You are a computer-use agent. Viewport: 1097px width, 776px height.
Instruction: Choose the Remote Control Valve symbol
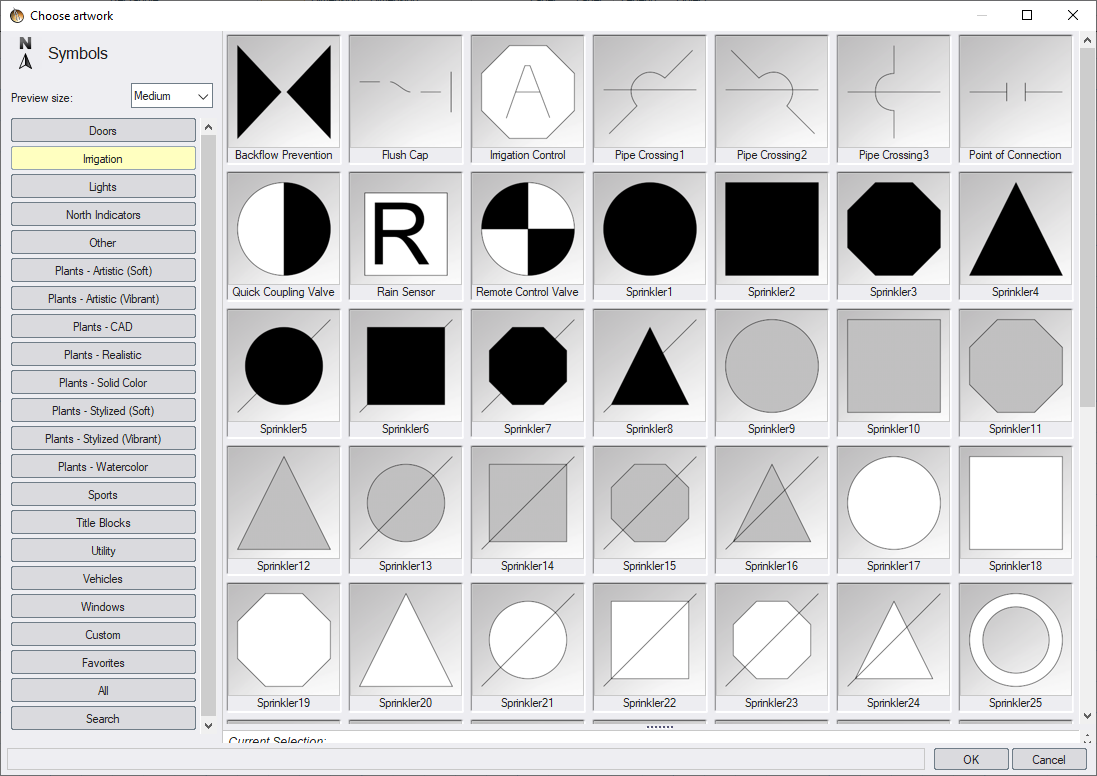click(x=528, y=237)
